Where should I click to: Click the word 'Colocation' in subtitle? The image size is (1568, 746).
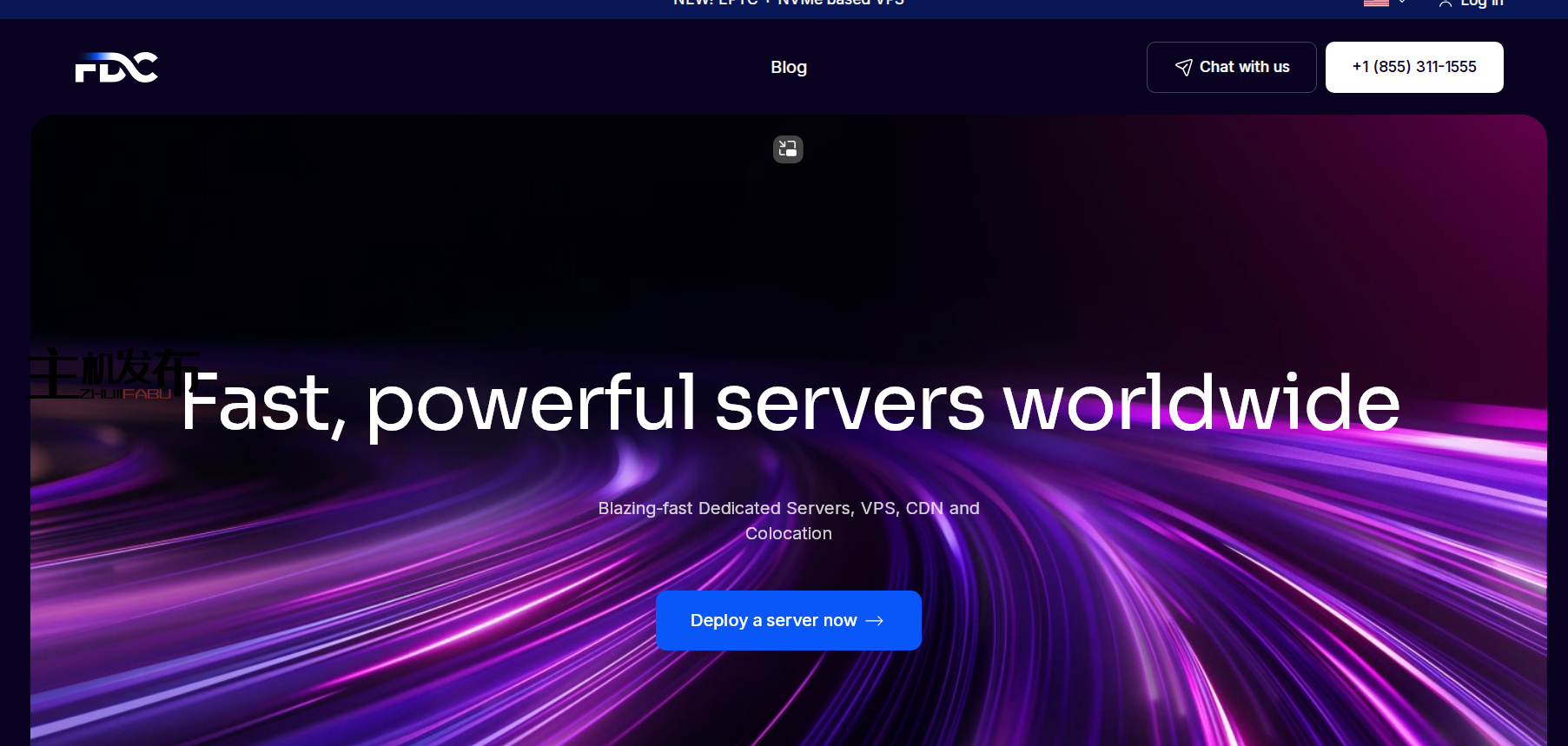tap(788, 534)
